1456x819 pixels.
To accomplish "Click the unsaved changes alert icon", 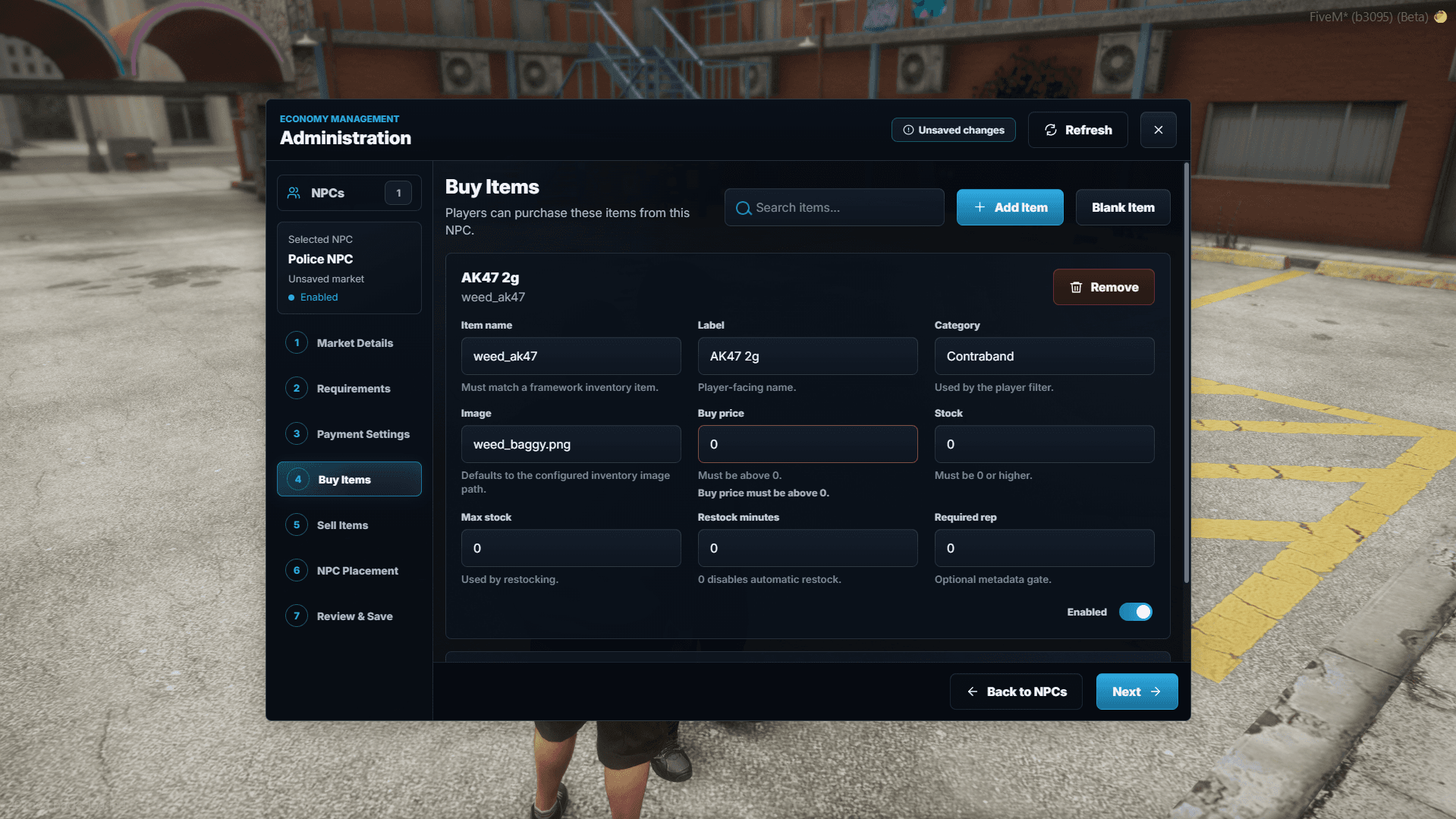I will 908,130.
